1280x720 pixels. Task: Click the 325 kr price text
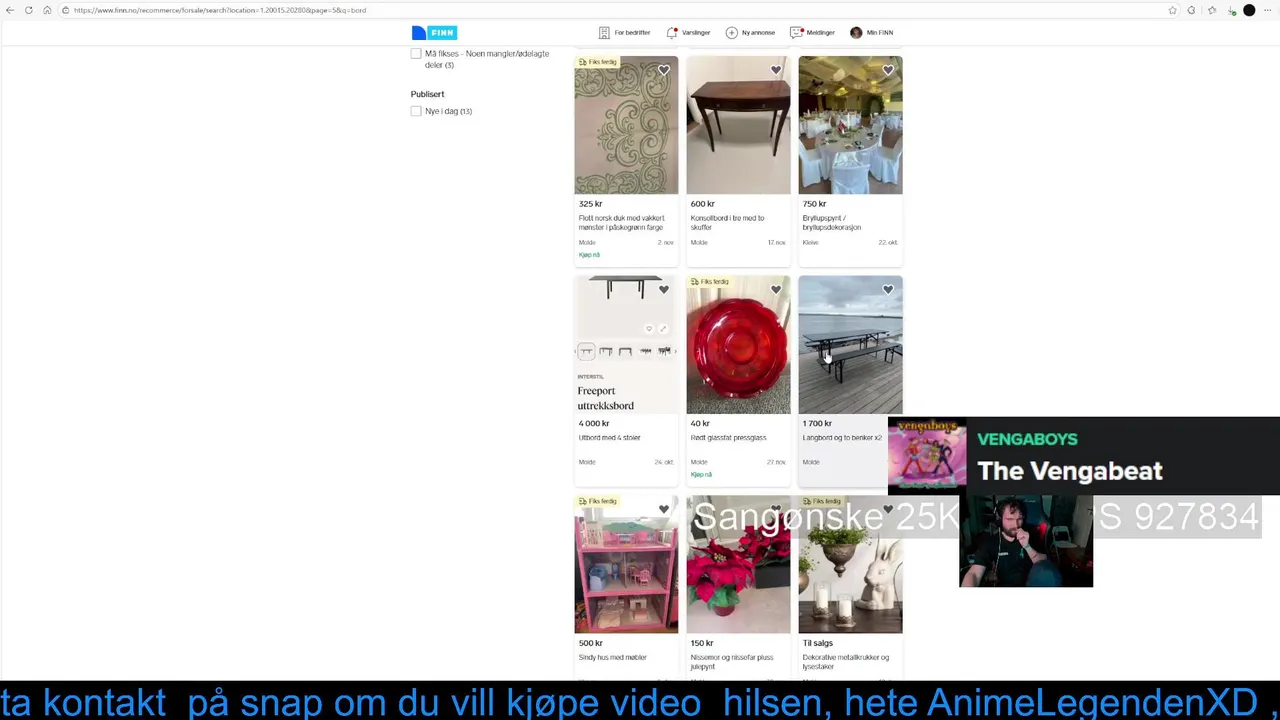(x=590, y=204)
